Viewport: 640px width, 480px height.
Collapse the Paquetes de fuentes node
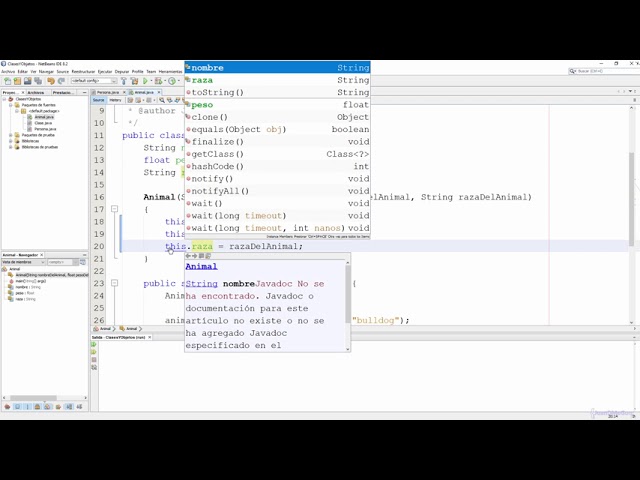(11, 105)
